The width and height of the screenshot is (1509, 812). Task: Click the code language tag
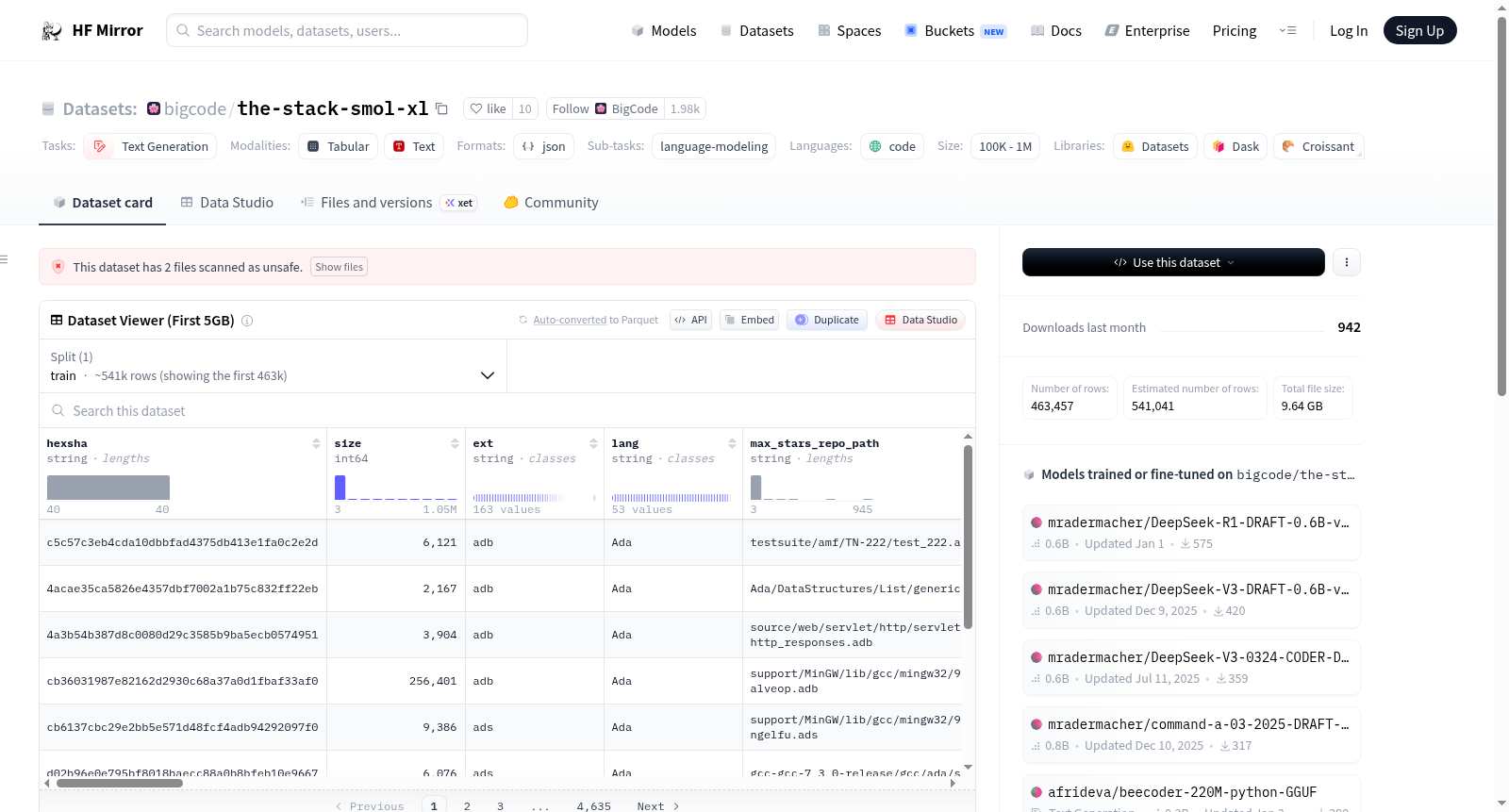[892, 146]
